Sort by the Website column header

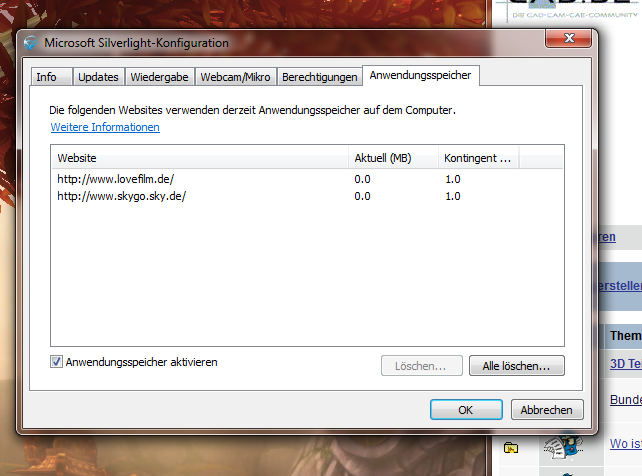point(200,158)
